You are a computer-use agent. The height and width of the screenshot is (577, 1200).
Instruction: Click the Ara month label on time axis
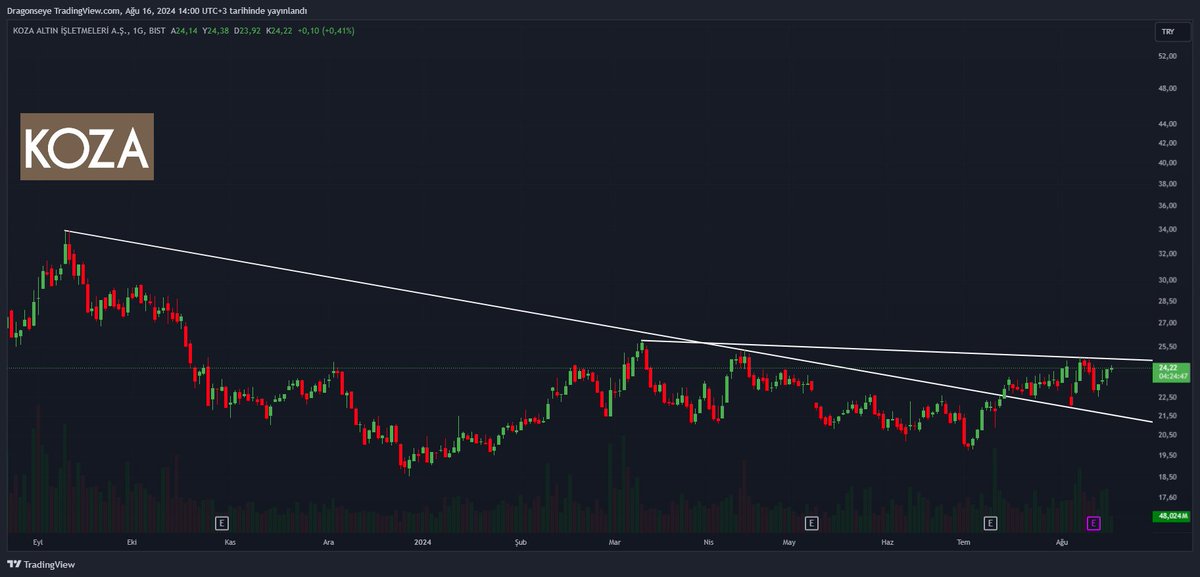(x=328, y=542)
